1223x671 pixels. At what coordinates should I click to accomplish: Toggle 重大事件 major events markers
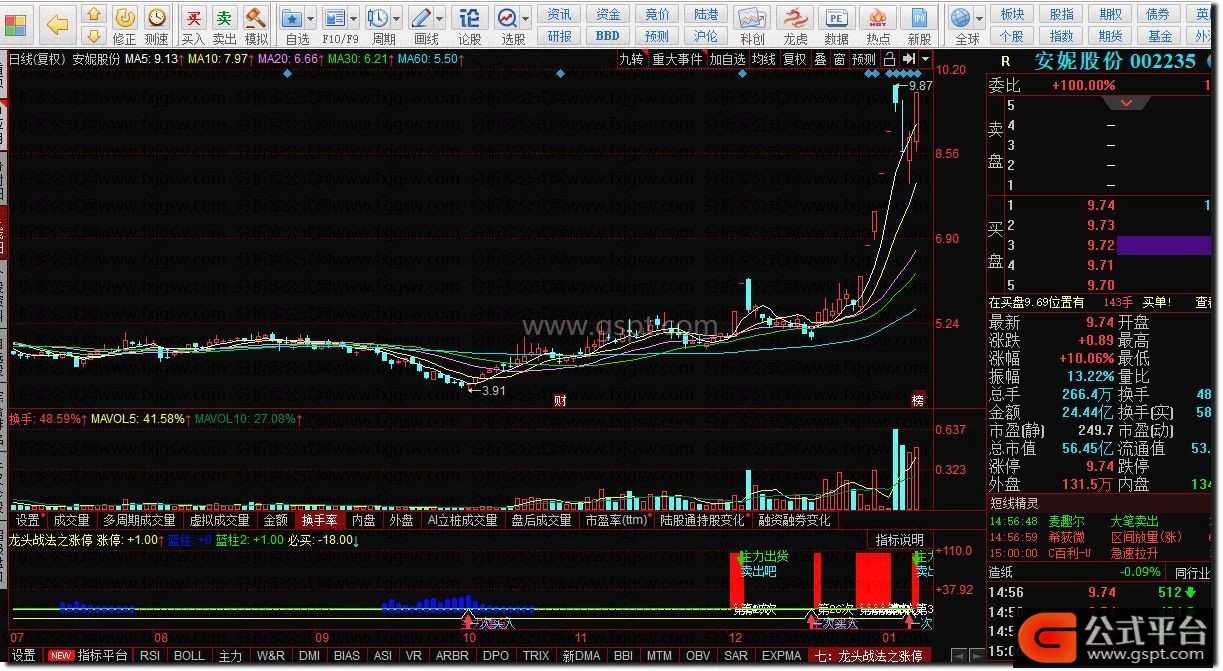pos(677,59)
